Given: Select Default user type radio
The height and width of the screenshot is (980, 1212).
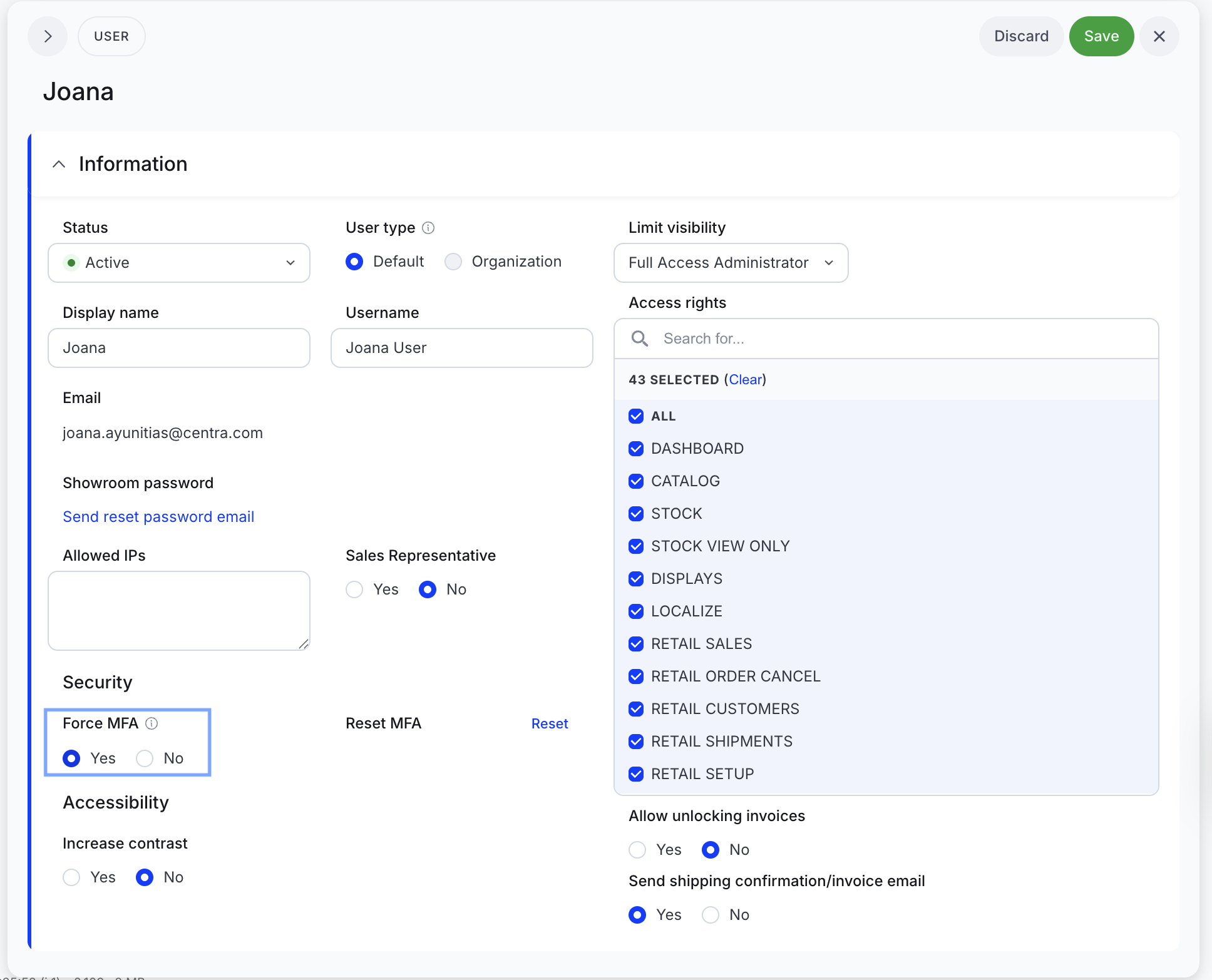Looking at the screenshot, I should click(x=354, y=262).
